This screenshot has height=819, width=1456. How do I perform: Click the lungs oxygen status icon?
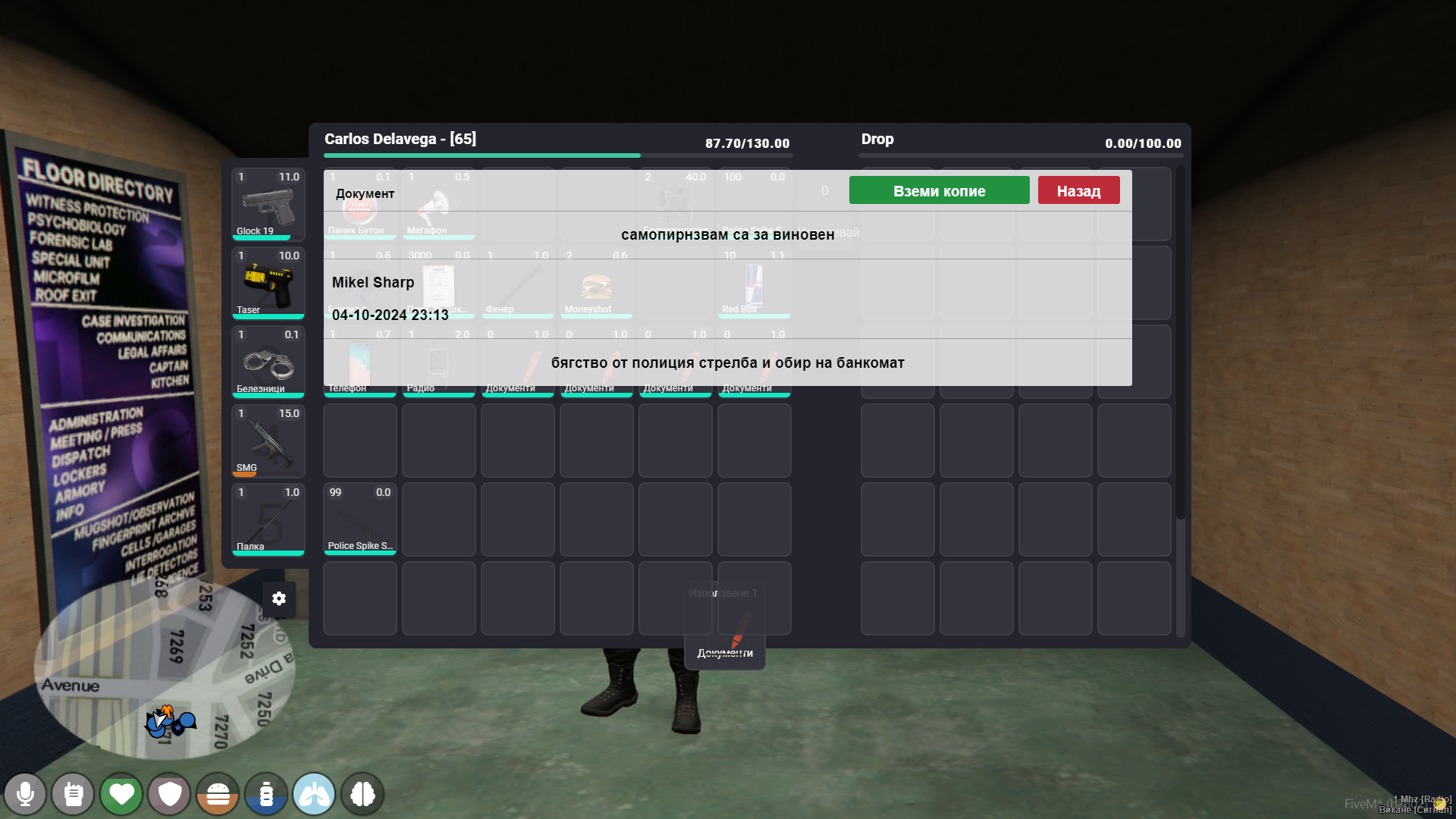pos(314,794)
